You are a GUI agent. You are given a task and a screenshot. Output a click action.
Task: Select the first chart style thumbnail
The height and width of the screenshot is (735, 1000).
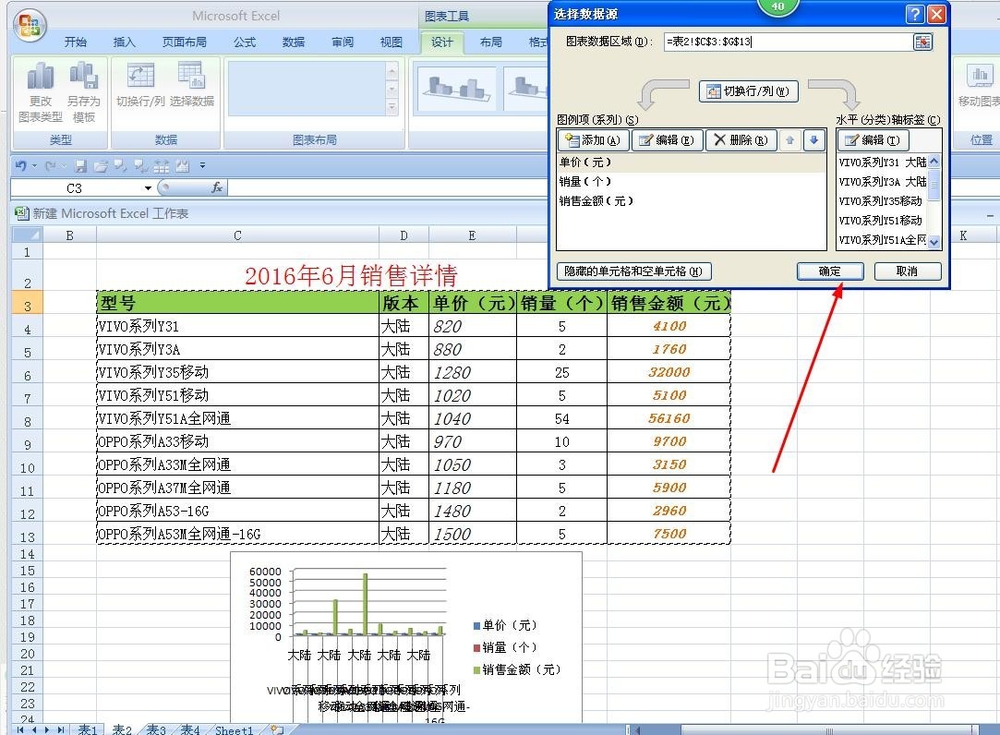point(457,89)
